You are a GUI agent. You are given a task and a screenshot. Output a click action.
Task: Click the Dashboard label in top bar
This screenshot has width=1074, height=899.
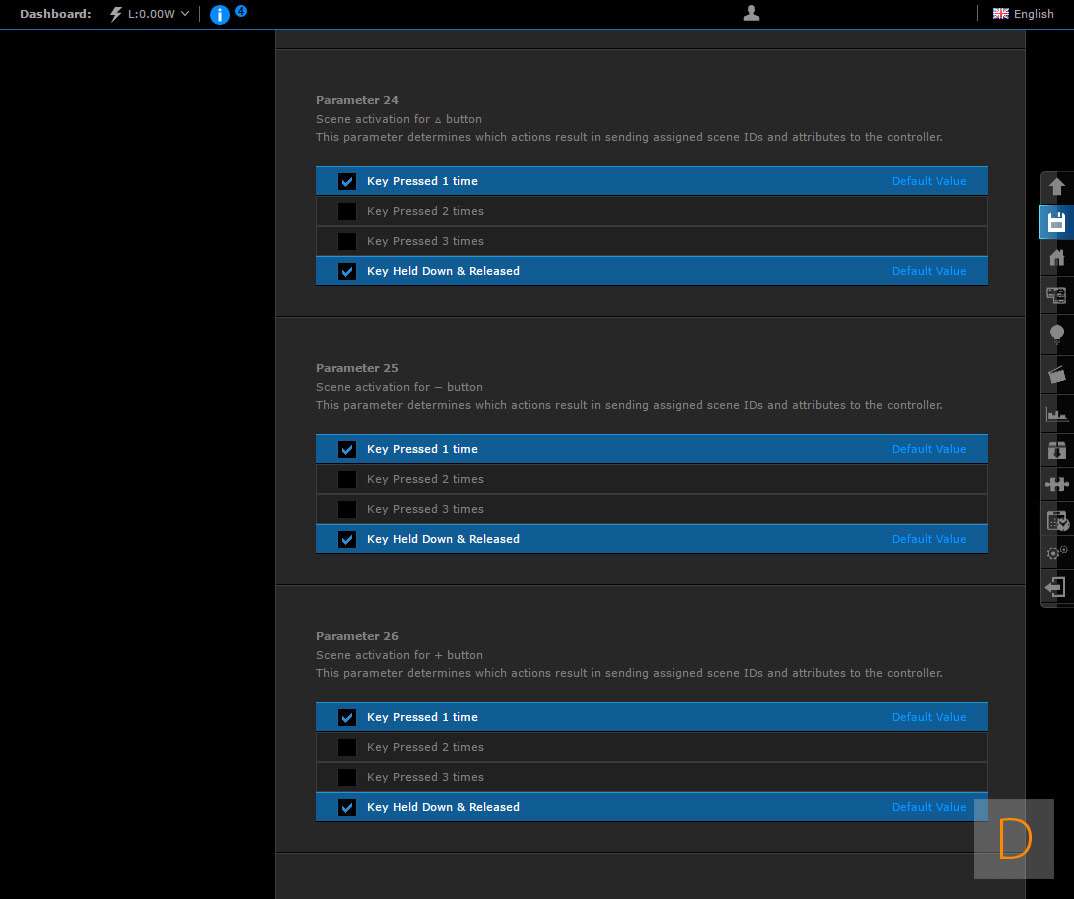tap(56, 14)
